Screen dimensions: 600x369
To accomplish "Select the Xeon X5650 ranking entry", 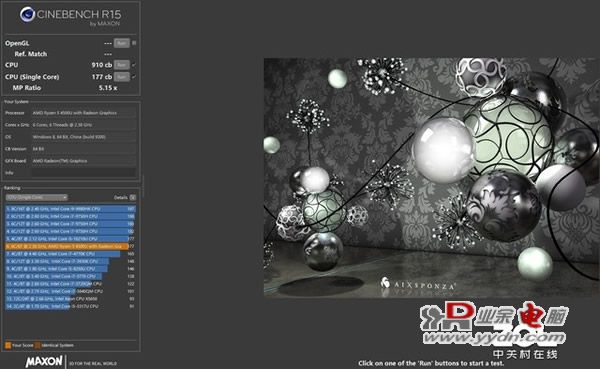I will (70, 299).
